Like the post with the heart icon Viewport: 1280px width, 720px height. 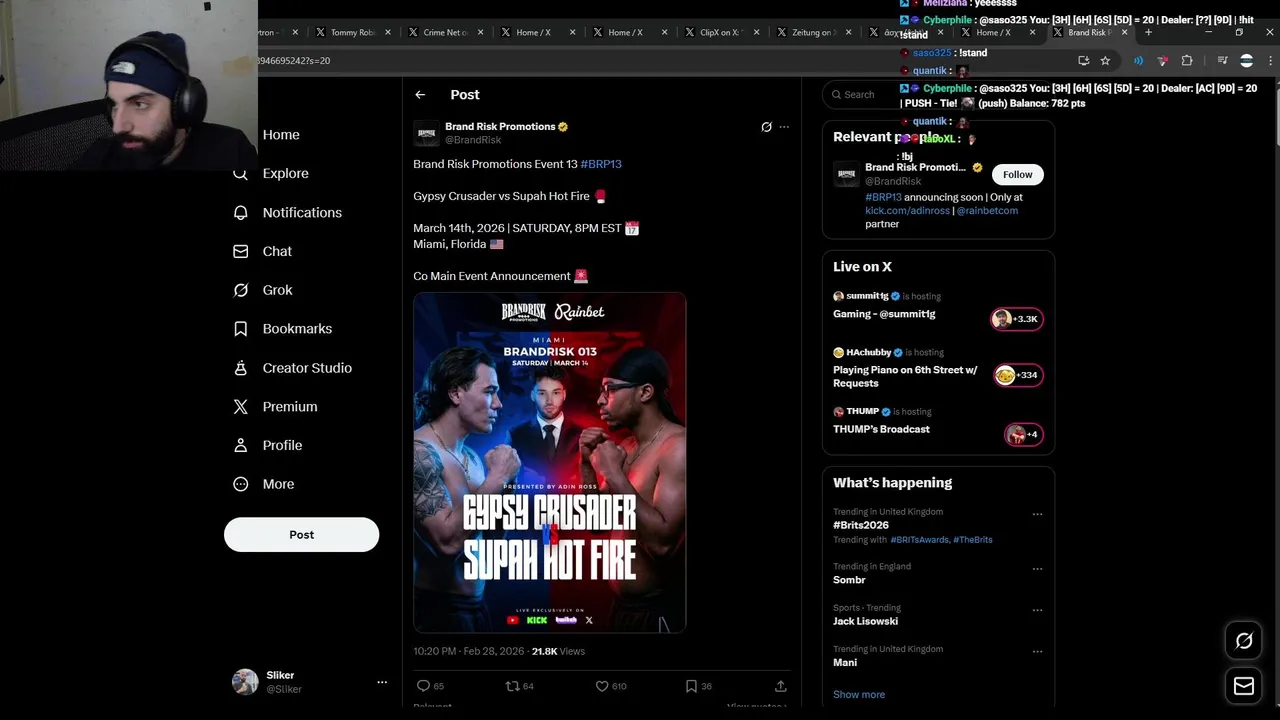click(x=602, y=686)
